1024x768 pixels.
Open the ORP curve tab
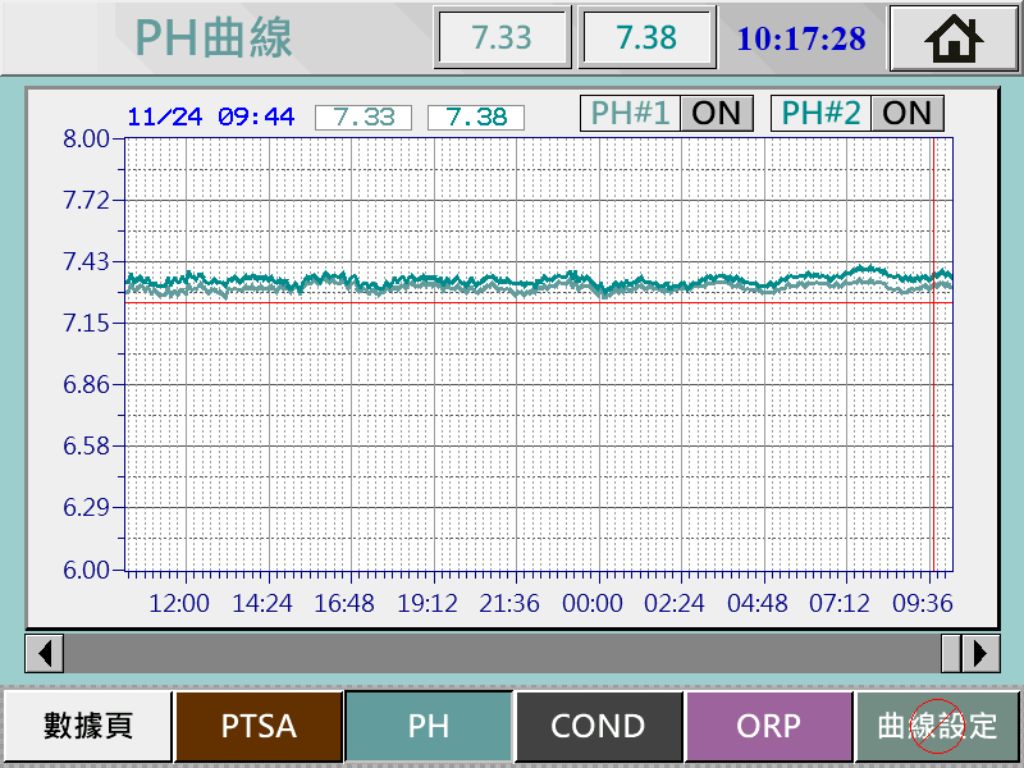click(768, 726)
